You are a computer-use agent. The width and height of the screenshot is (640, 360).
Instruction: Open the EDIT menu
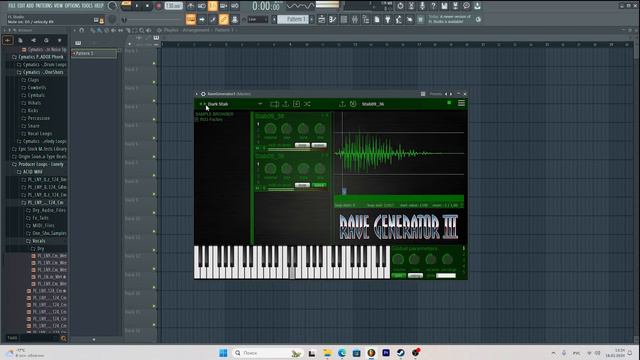tap(21, 6)
